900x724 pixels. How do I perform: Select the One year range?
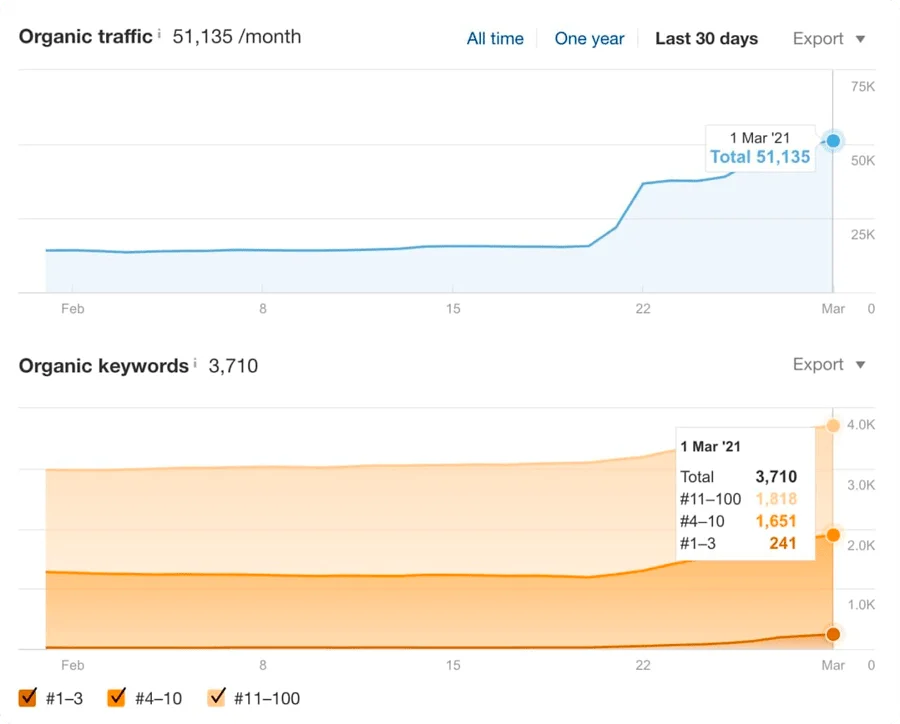click(x=589, y=39)
